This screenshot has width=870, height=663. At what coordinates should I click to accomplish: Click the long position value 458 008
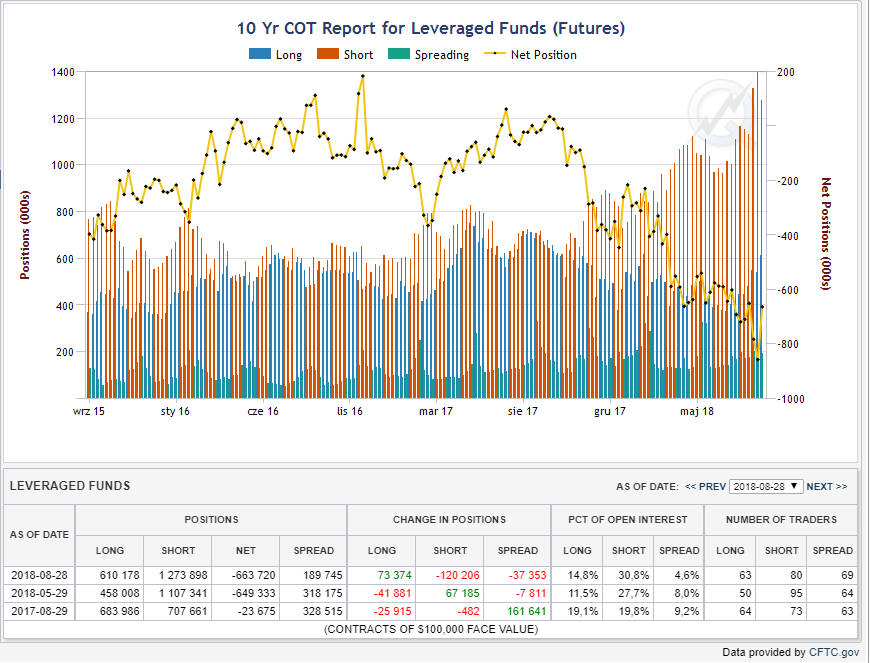pos(119,593)
